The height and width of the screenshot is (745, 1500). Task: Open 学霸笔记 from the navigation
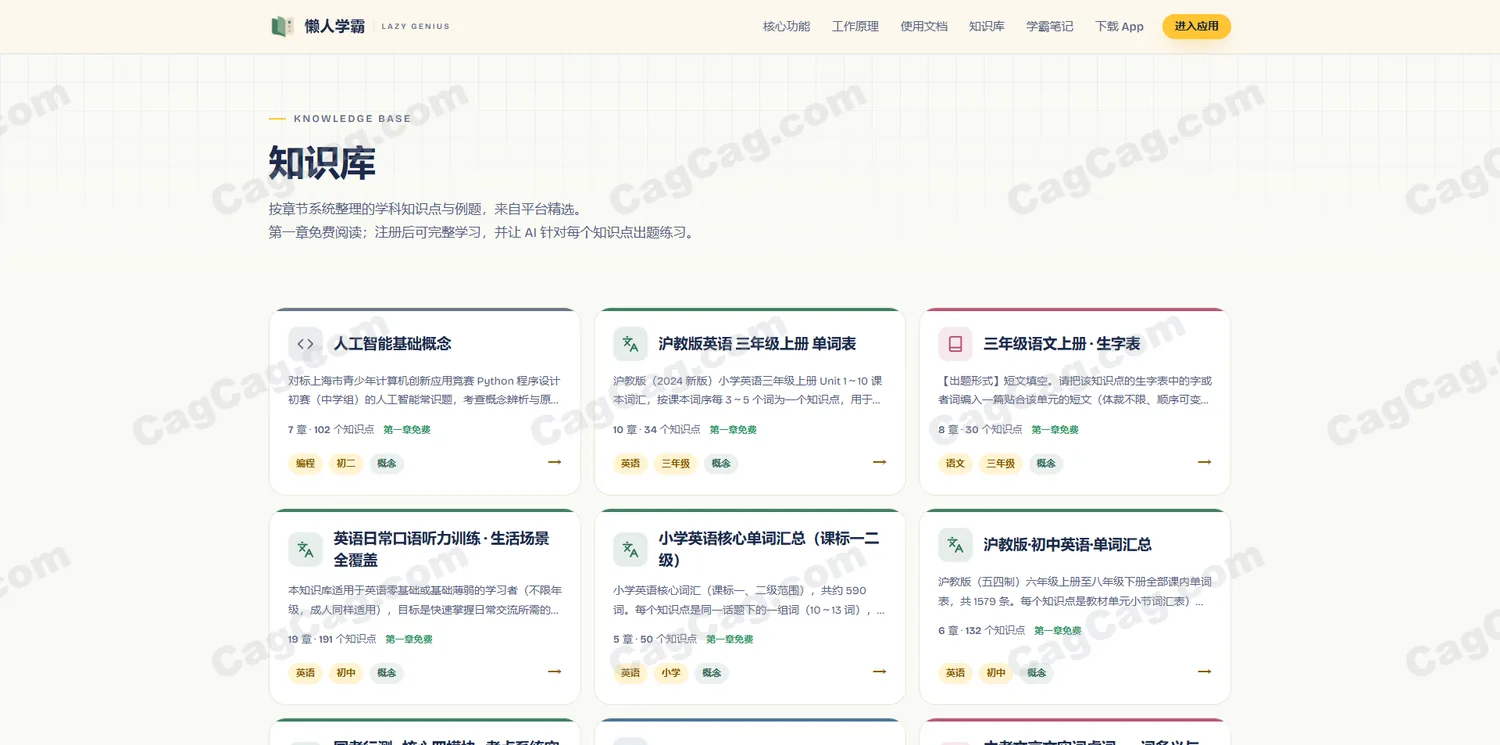[1050, 27]
